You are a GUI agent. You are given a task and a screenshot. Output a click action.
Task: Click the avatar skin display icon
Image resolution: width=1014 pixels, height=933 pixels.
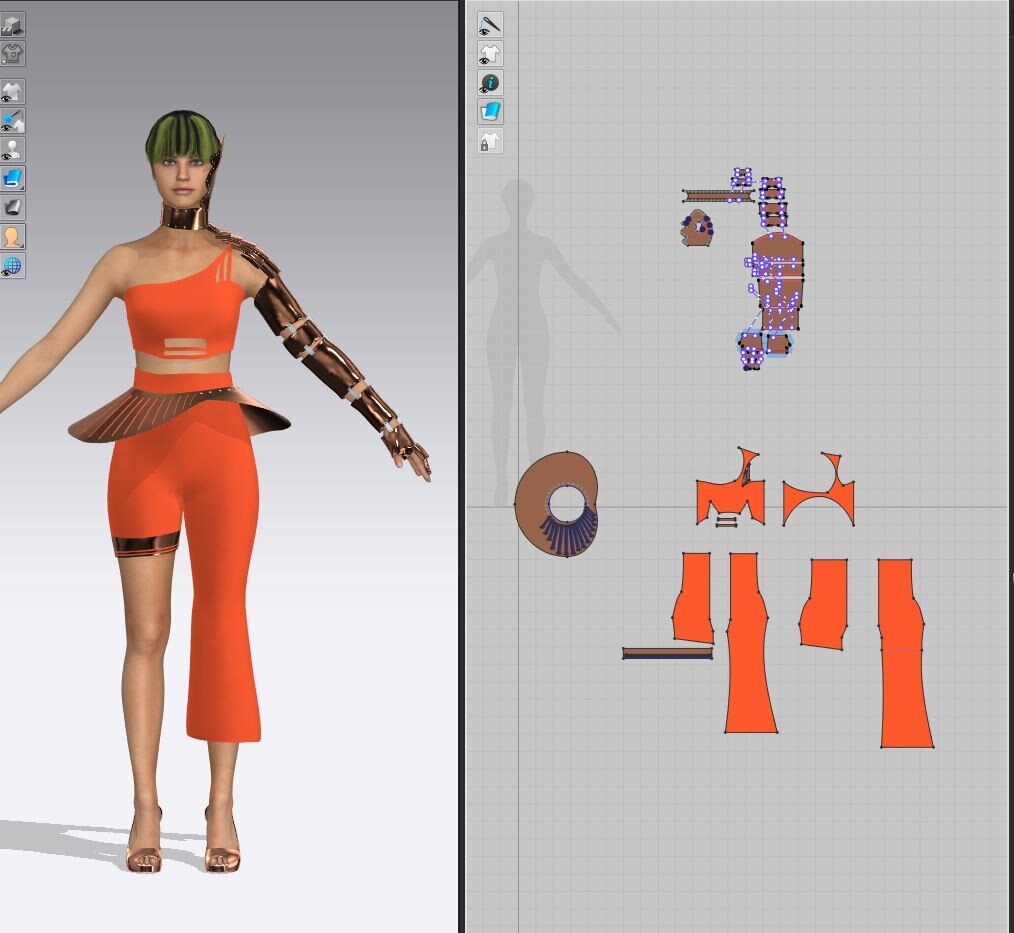14,238
